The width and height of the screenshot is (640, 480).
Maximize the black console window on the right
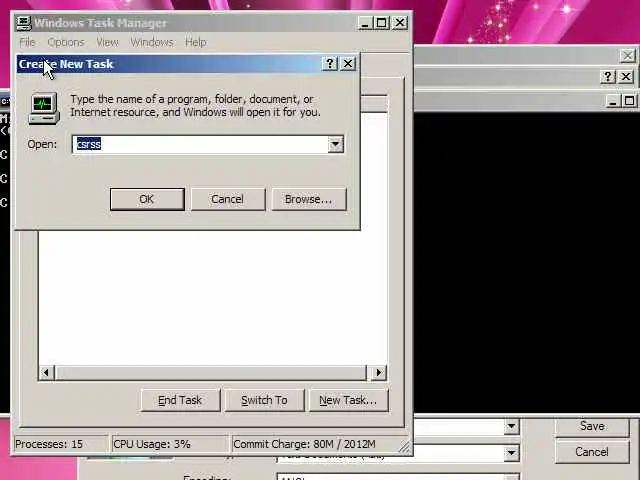629,101
